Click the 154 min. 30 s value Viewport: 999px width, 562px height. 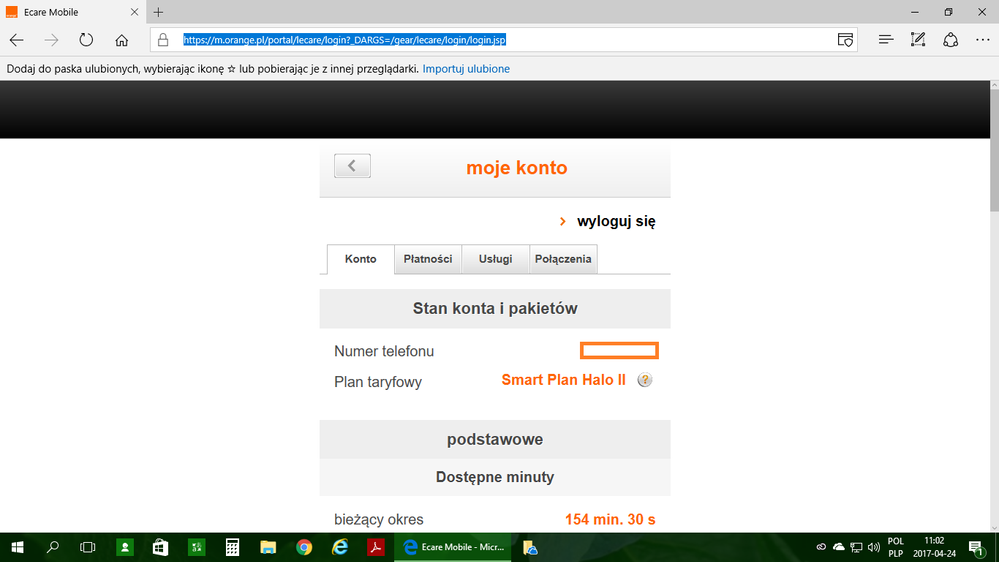pos(610,519)
